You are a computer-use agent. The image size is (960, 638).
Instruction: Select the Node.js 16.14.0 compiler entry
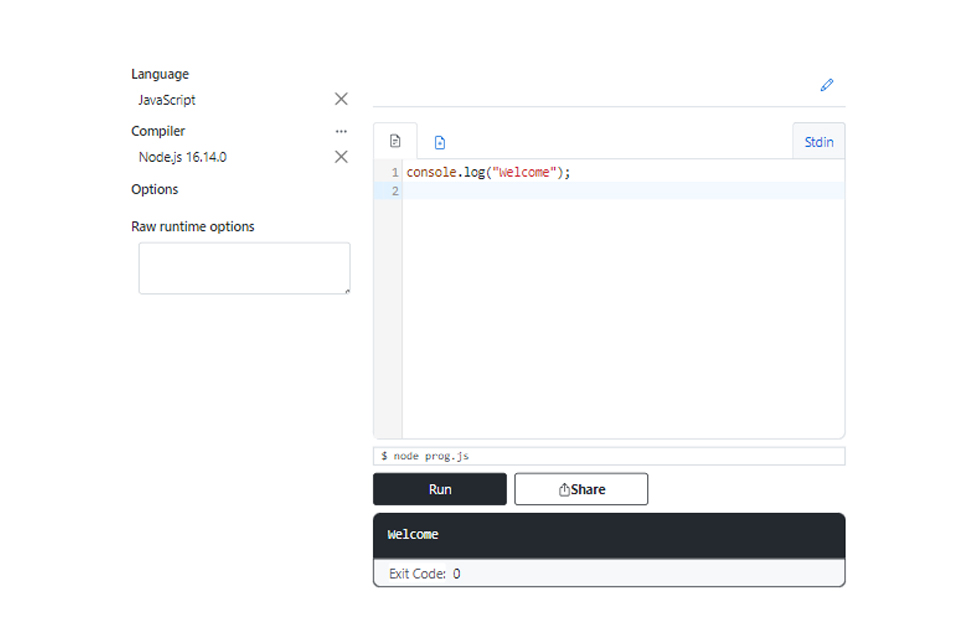[182, 157]
